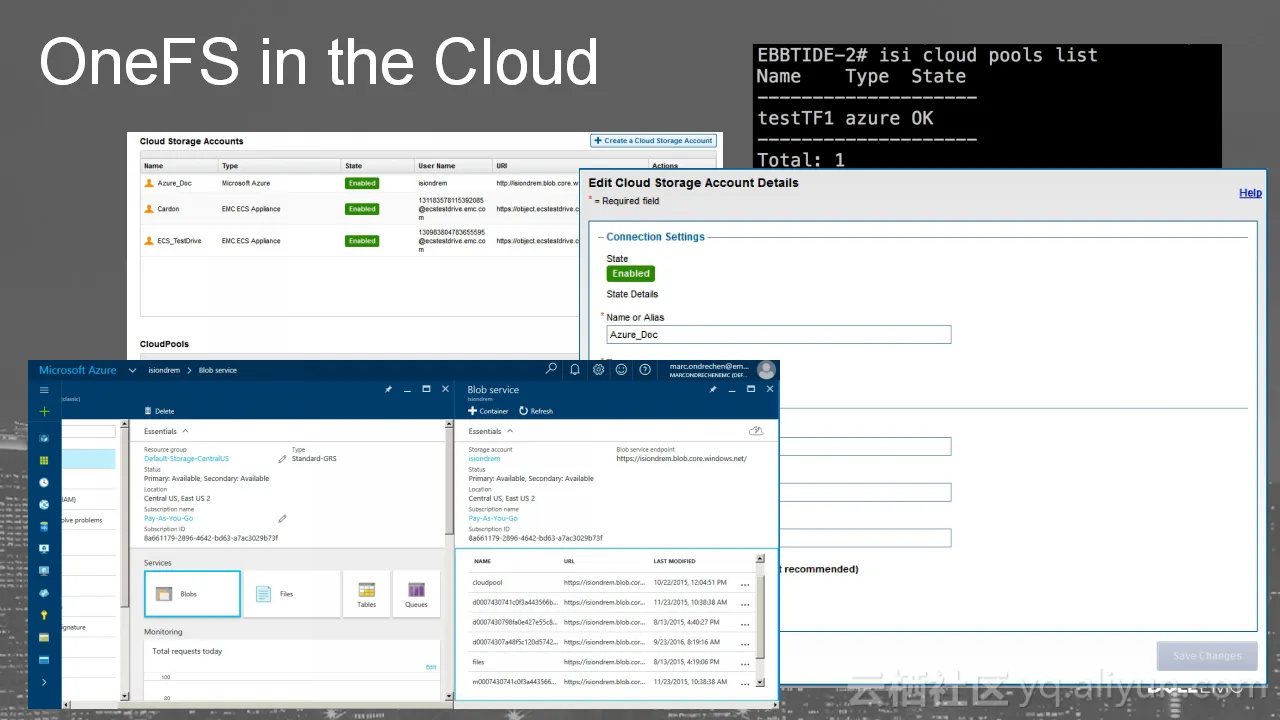Click the user account avatar
This screenshot has width=1280, height=720.
pos(766,370)
